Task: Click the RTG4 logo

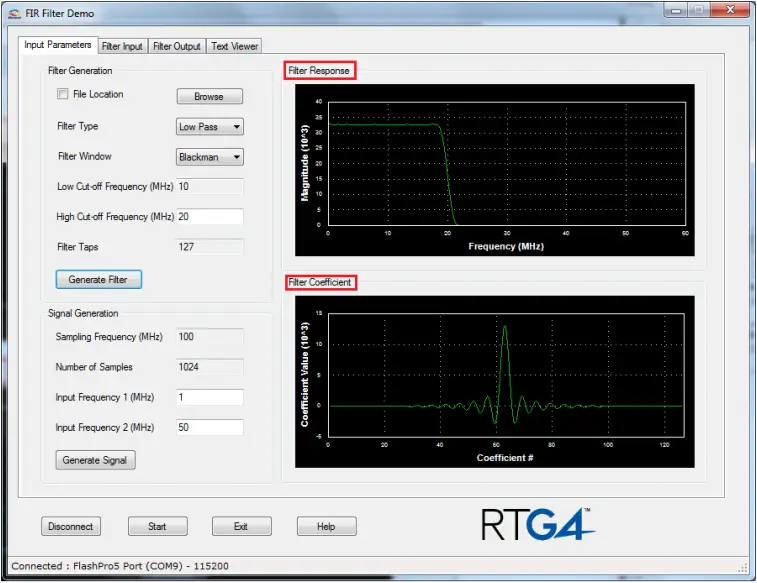Action: click(x=538, y=524)
